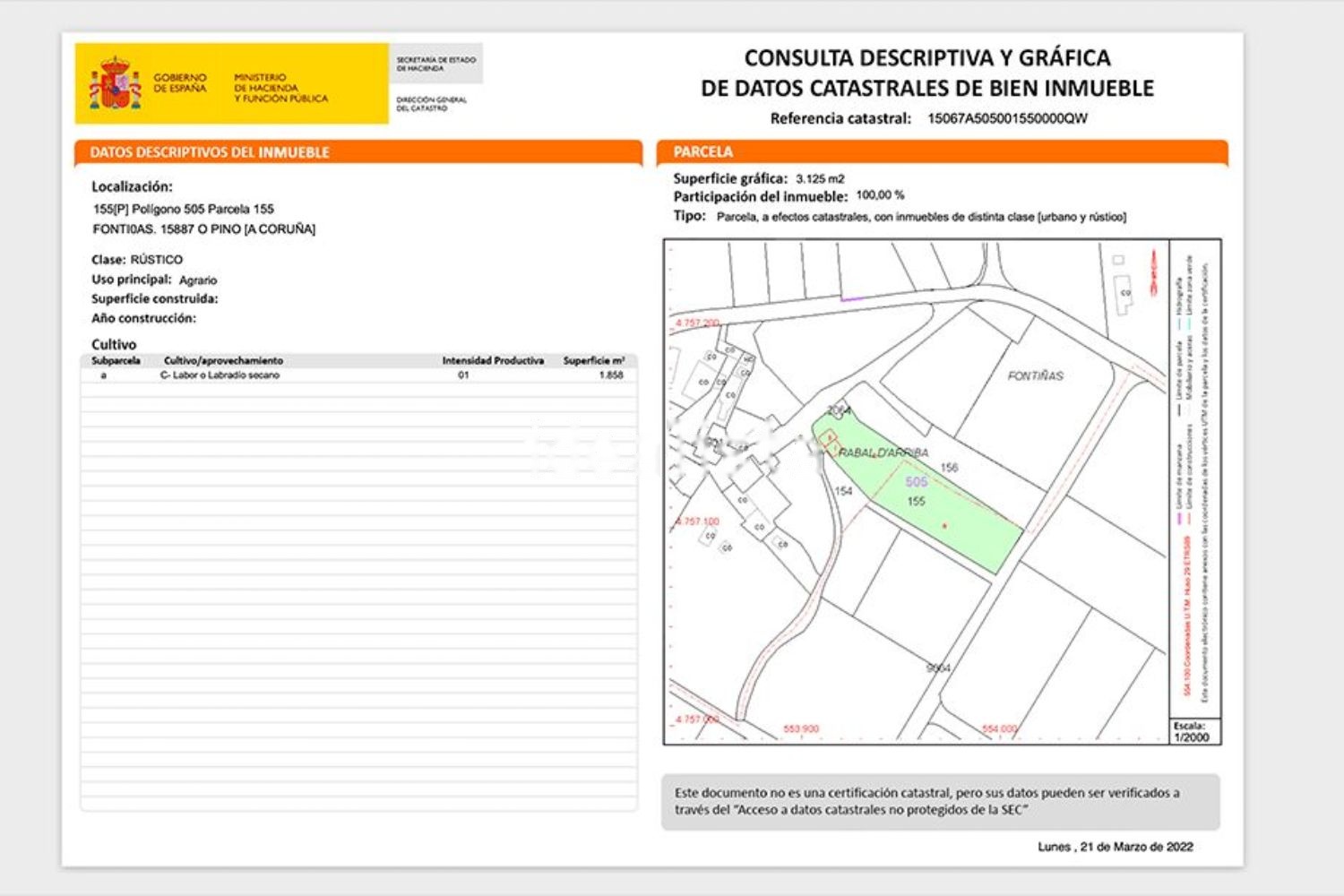This screenshot has height=896, width=1344.
Task: Select the PARCELA orange header
Action: (x=943, y=152)
